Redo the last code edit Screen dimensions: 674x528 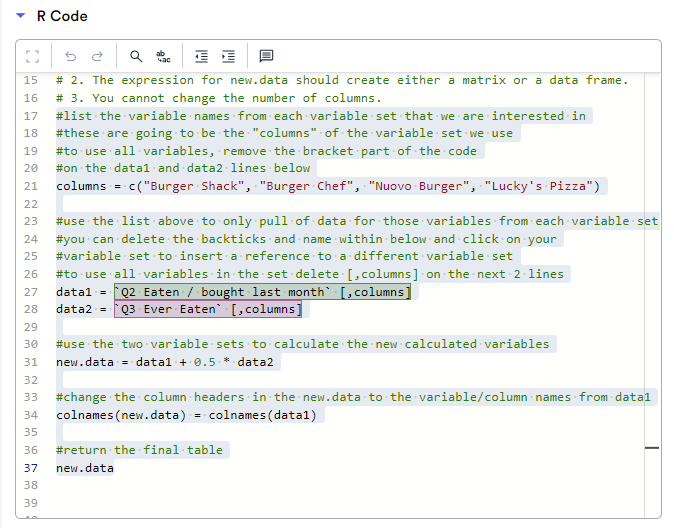pyautogui.click(x=98, y=56)
